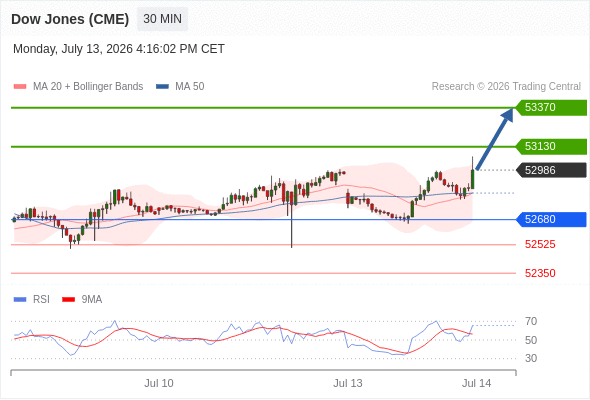Click the MA 50 blue legend swatch
This screenshot has height=400, width=590.
click(162, 87)
